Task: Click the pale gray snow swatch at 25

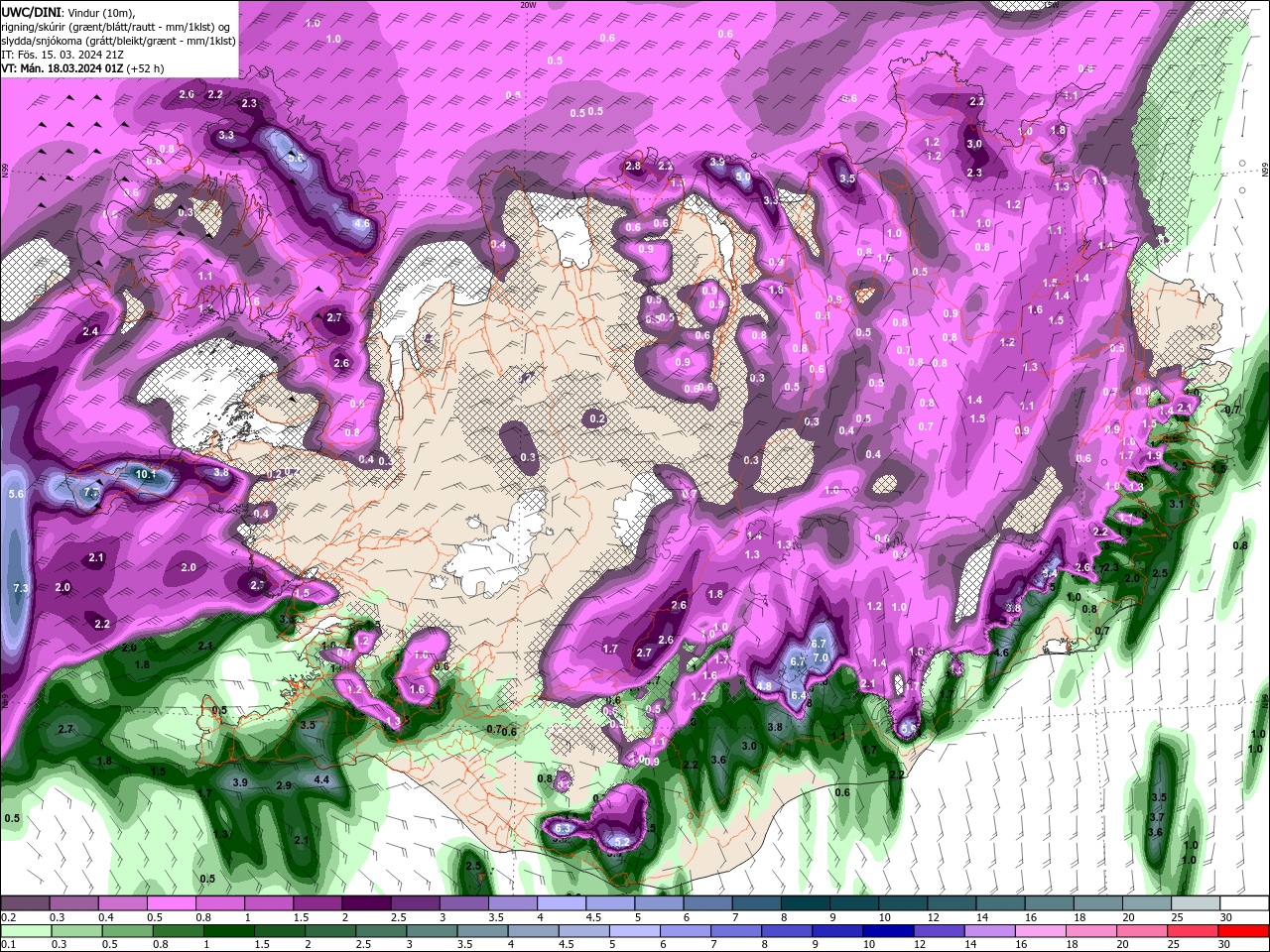Action: (x=1196, y=903)
